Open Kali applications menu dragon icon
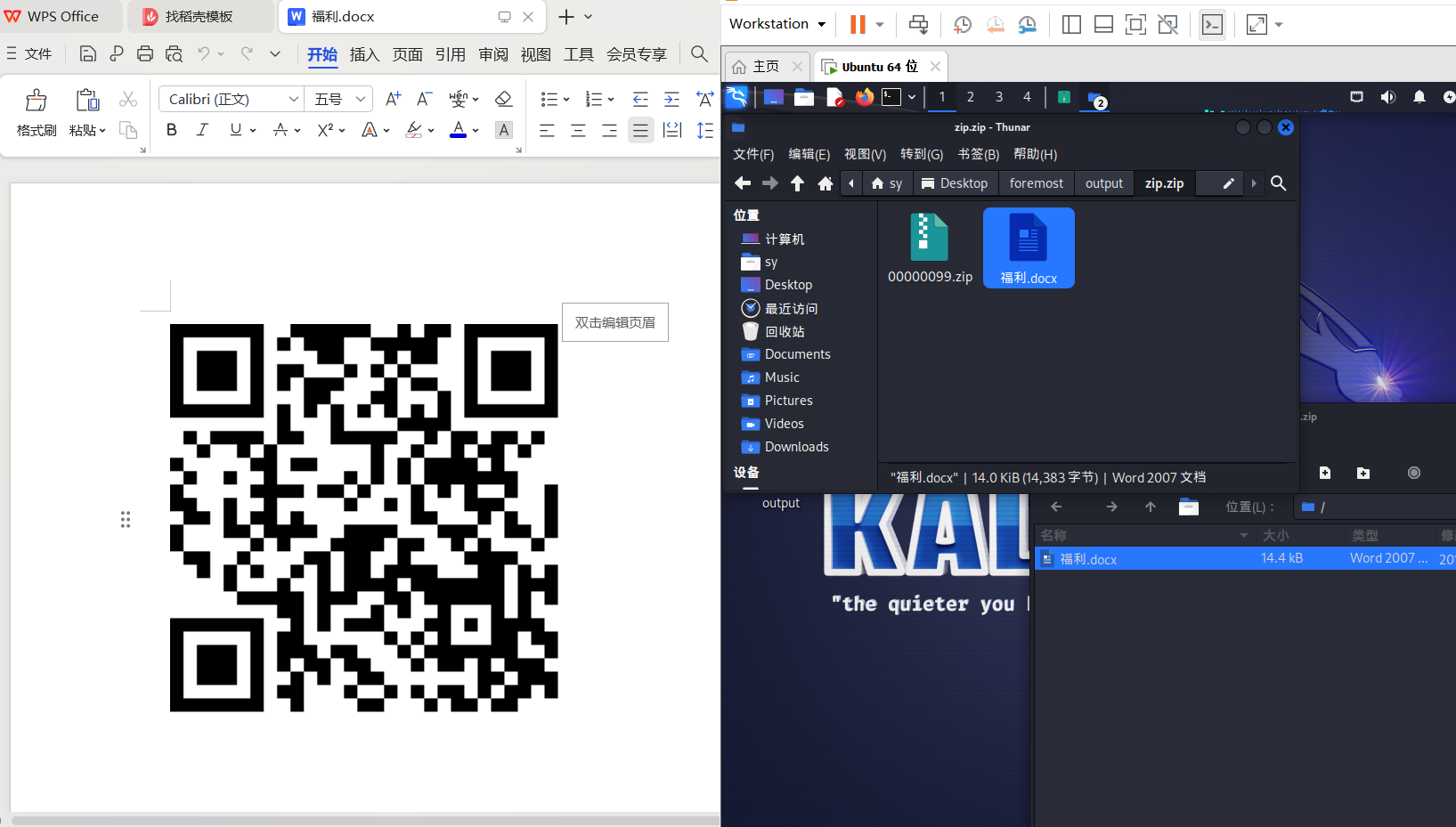This screenshot has height=827, width=1456. point(736,97)
